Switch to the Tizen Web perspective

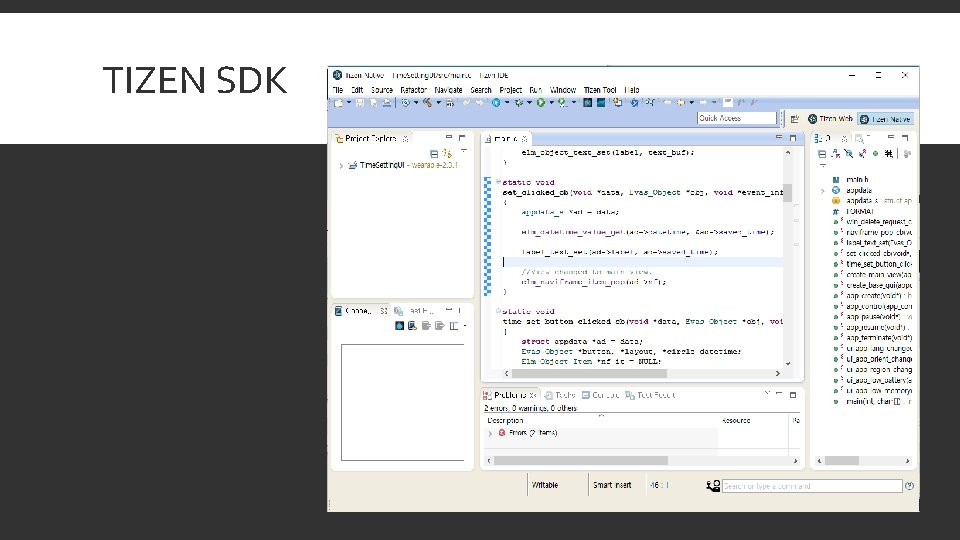coord(830,119)
